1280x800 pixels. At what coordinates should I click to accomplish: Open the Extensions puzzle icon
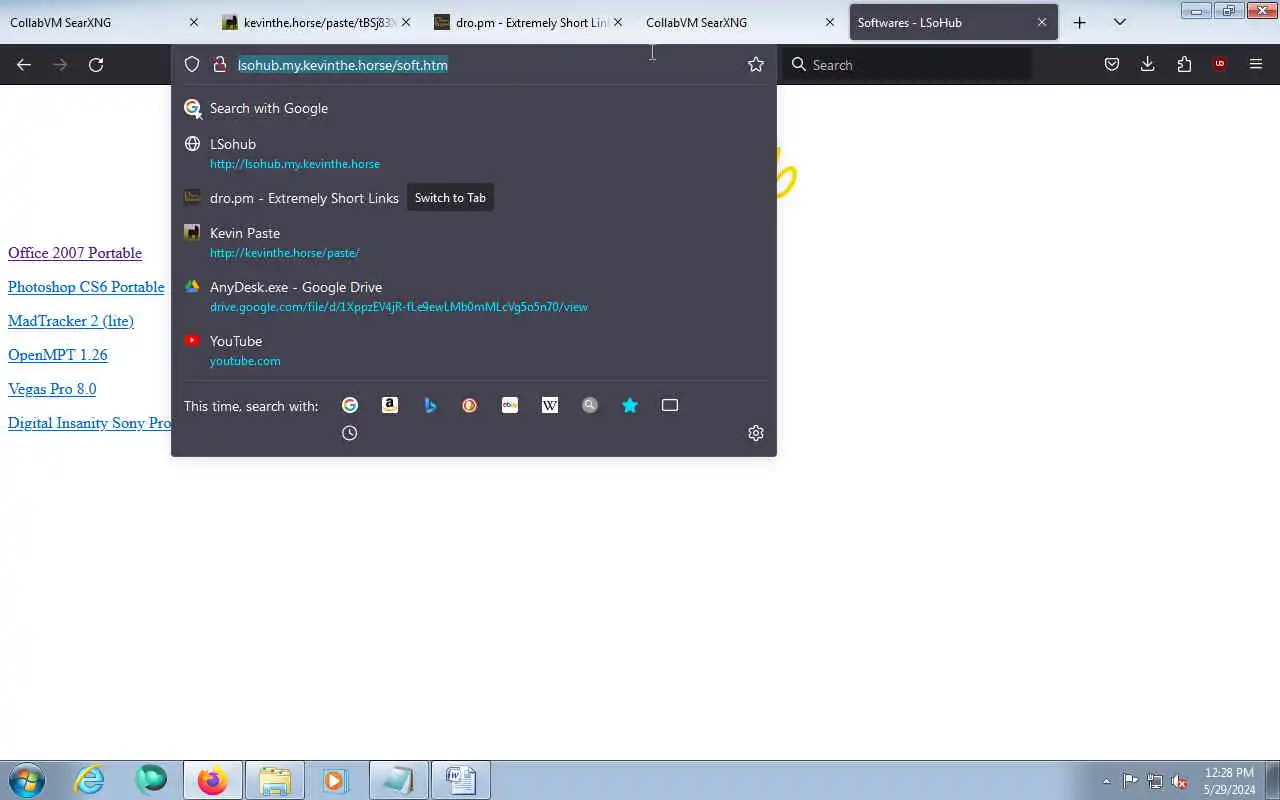pos(1184,65)
